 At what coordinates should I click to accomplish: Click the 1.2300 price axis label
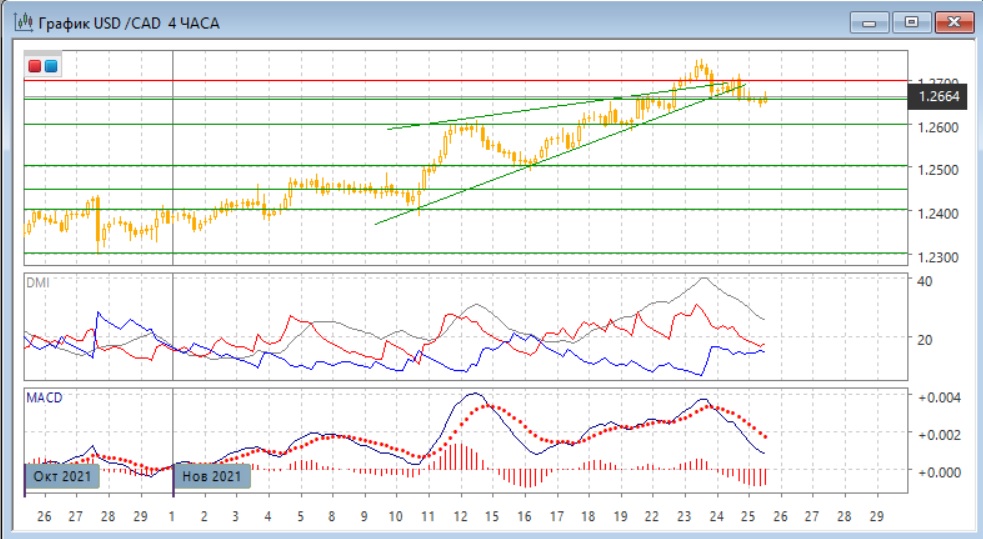click(x=937, y=256)
